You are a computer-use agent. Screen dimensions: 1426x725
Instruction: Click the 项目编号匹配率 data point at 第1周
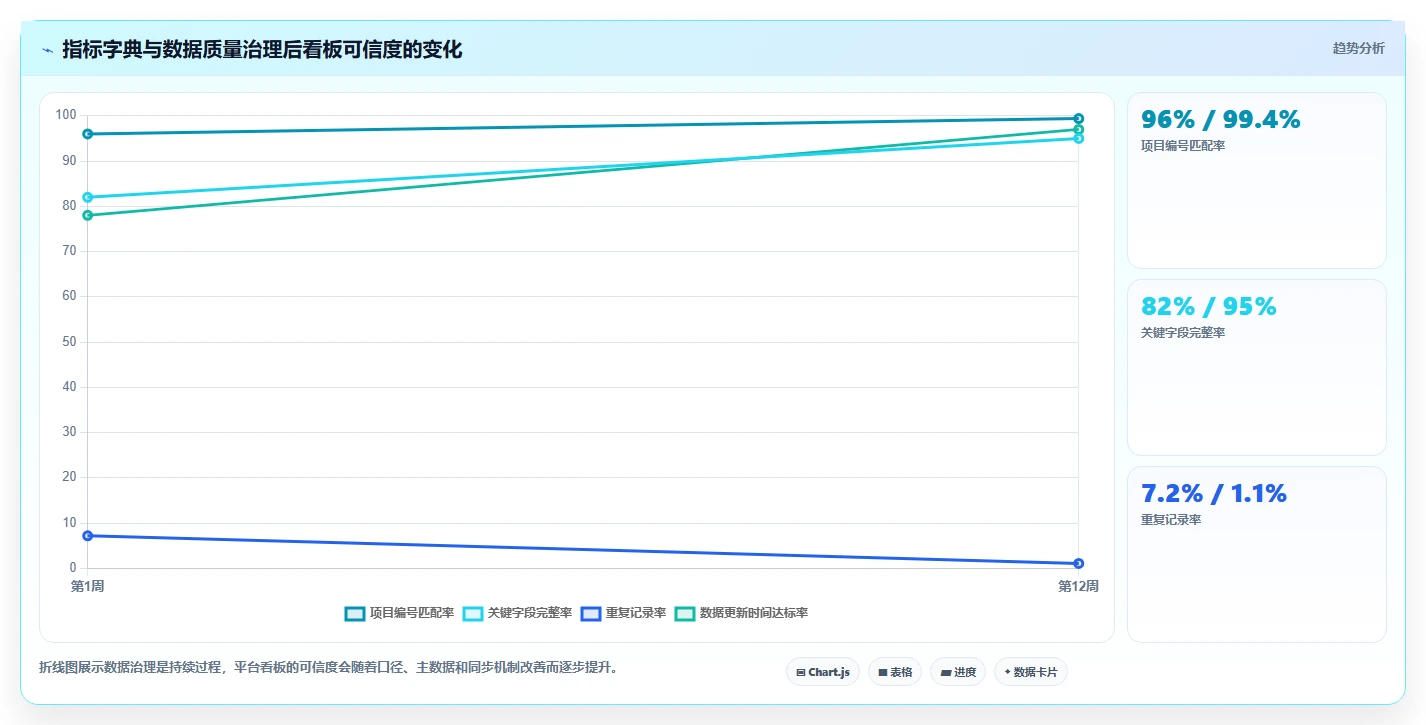point(88,134)
